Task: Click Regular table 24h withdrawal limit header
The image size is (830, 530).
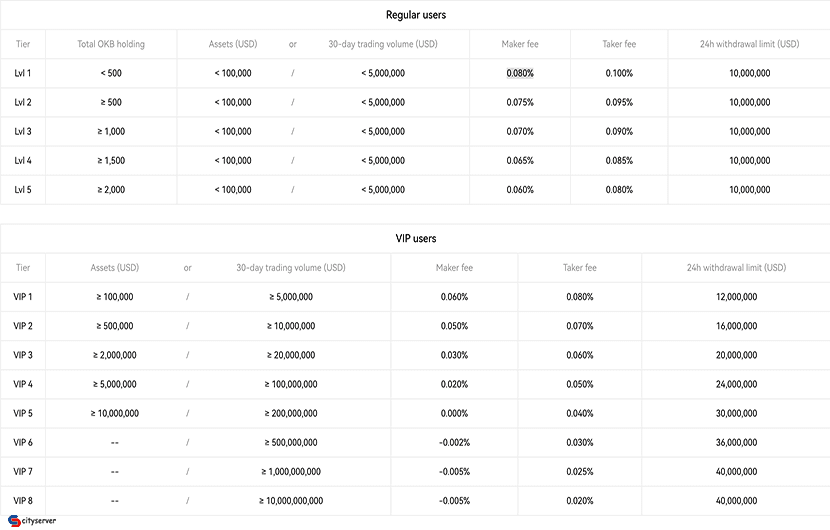Action: click(750, 44)
